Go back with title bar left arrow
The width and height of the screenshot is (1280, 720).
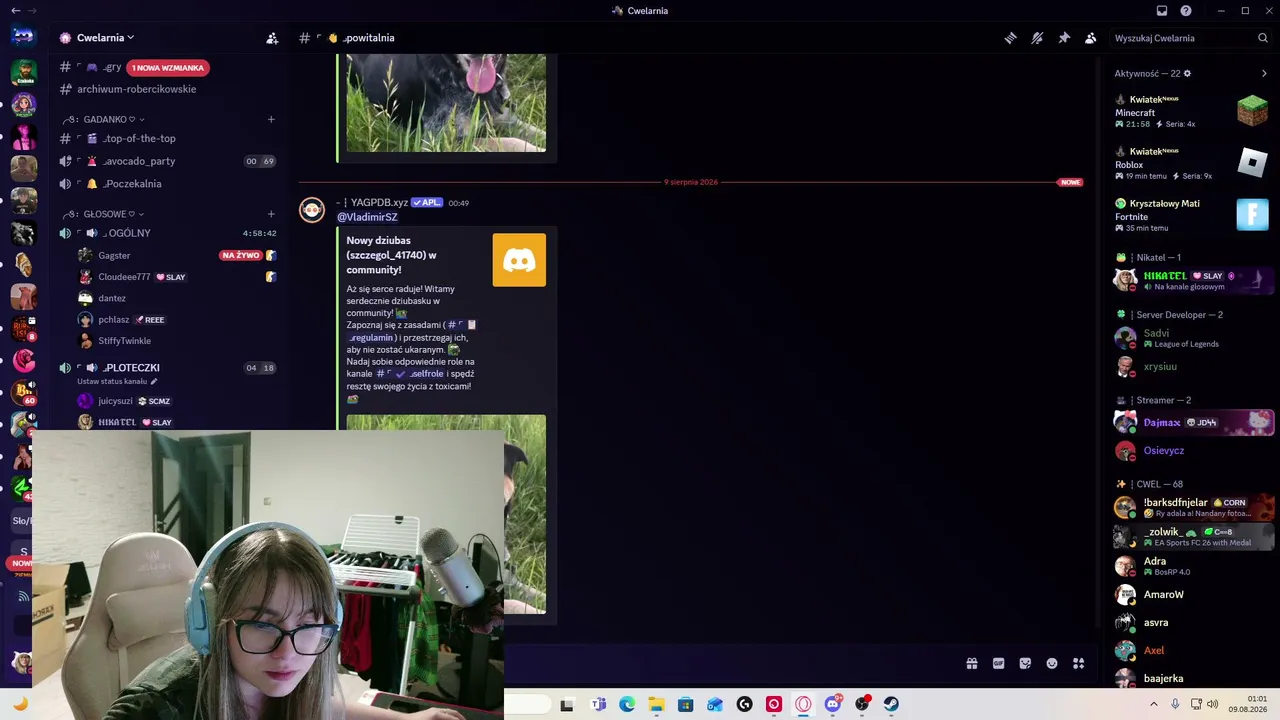[15, 11]
